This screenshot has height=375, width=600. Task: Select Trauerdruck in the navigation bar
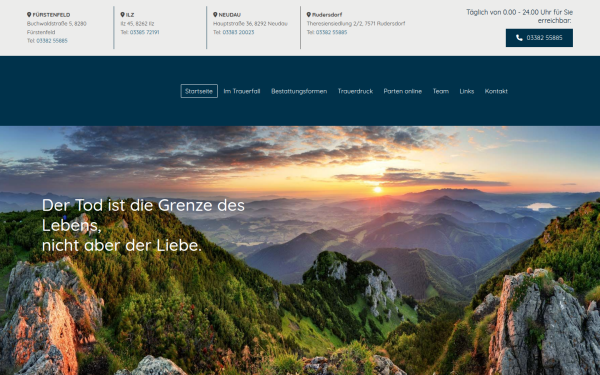pyautogui.click(x=355, y=91)
